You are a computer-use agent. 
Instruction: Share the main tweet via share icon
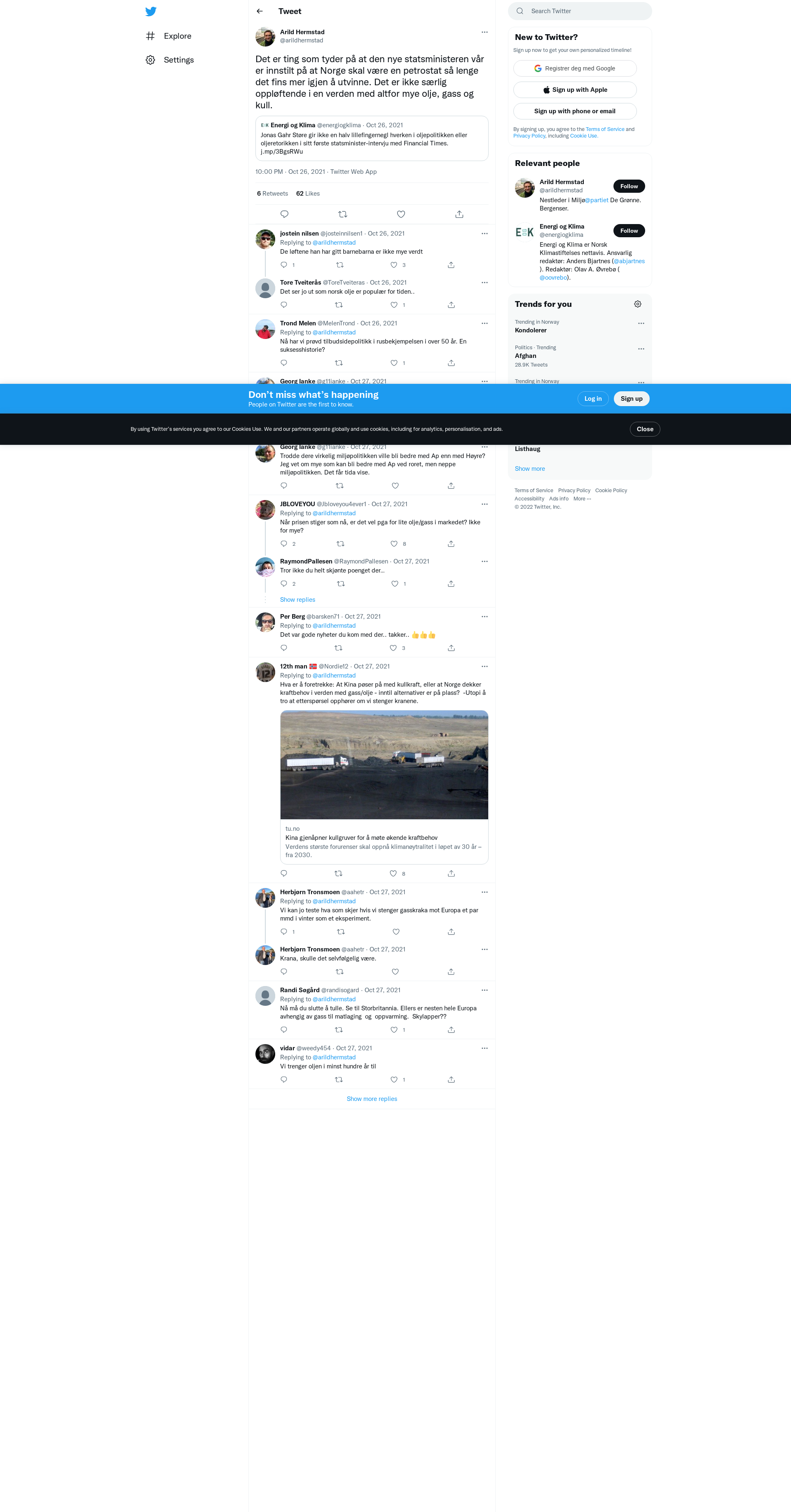(459, 214)
